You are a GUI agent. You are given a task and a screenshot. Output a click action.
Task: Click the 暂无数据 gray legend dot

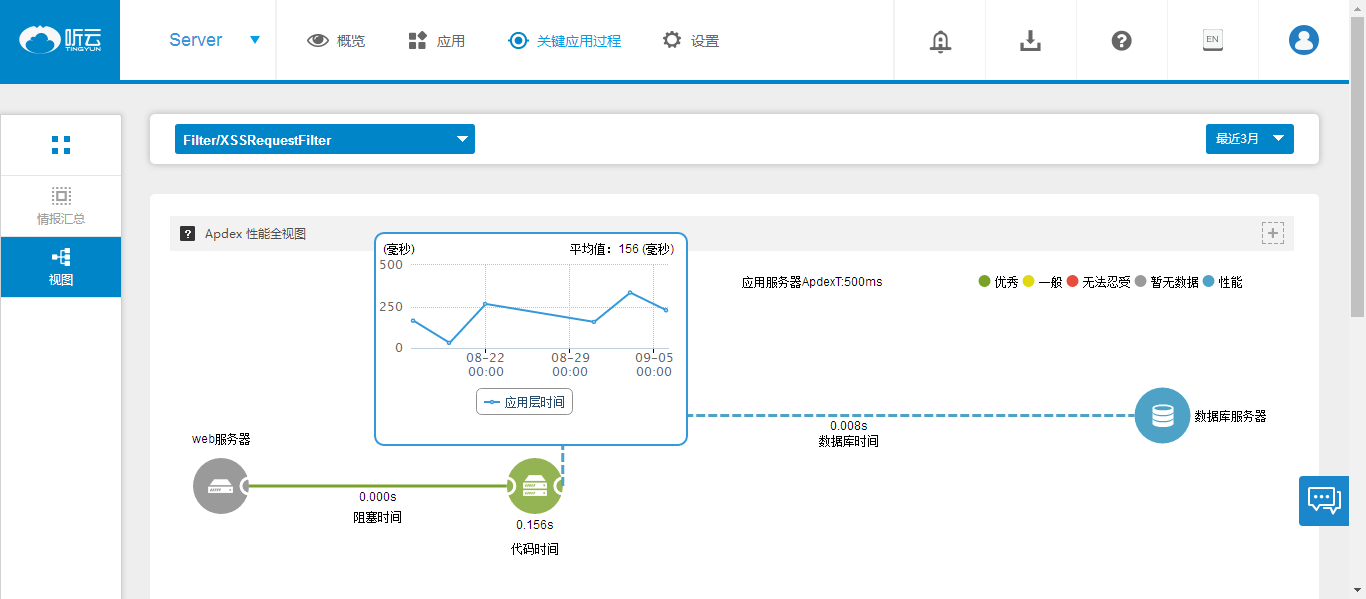1141,282
